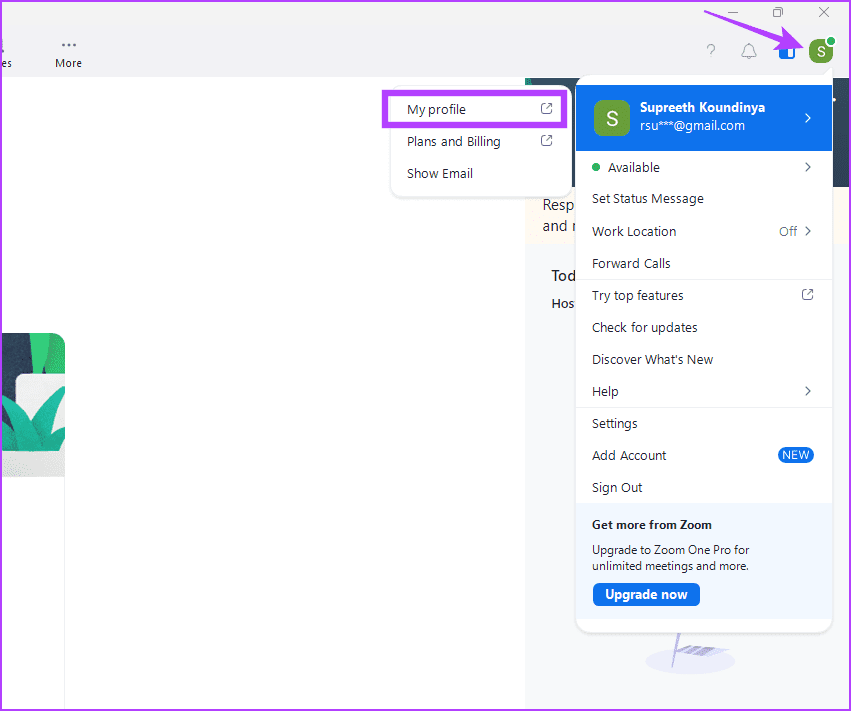This screenshot has width=851, height=711.
Task: Select Set Status Message
Action: coord(647,198)
